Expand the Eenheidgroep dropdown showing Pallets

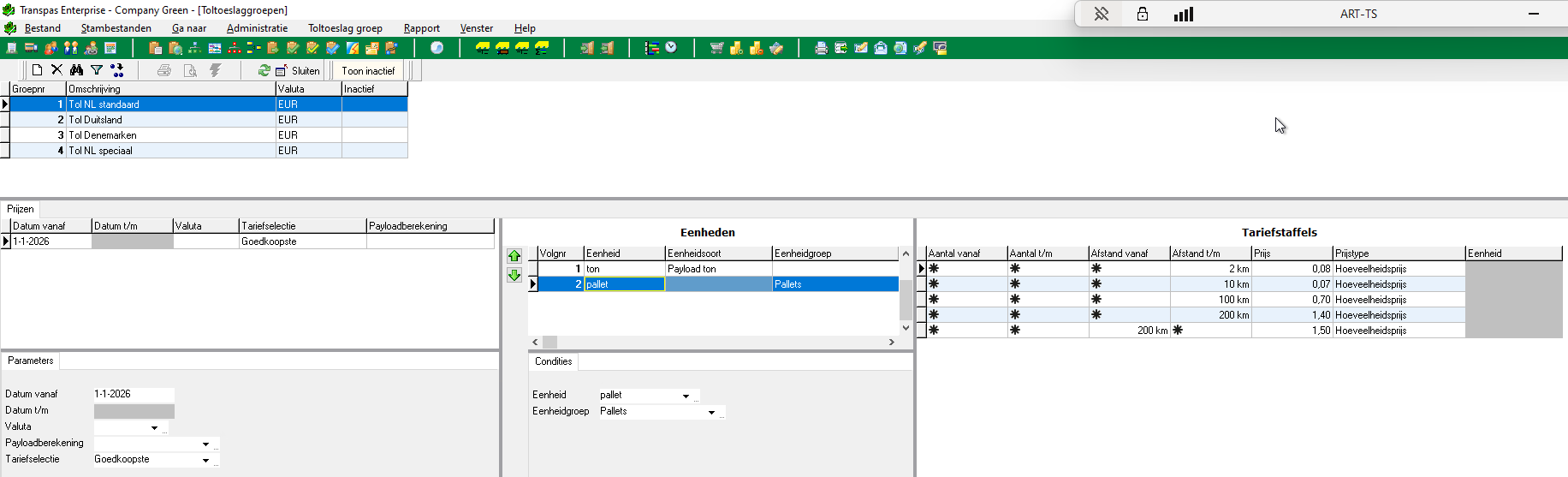(711, 412)
